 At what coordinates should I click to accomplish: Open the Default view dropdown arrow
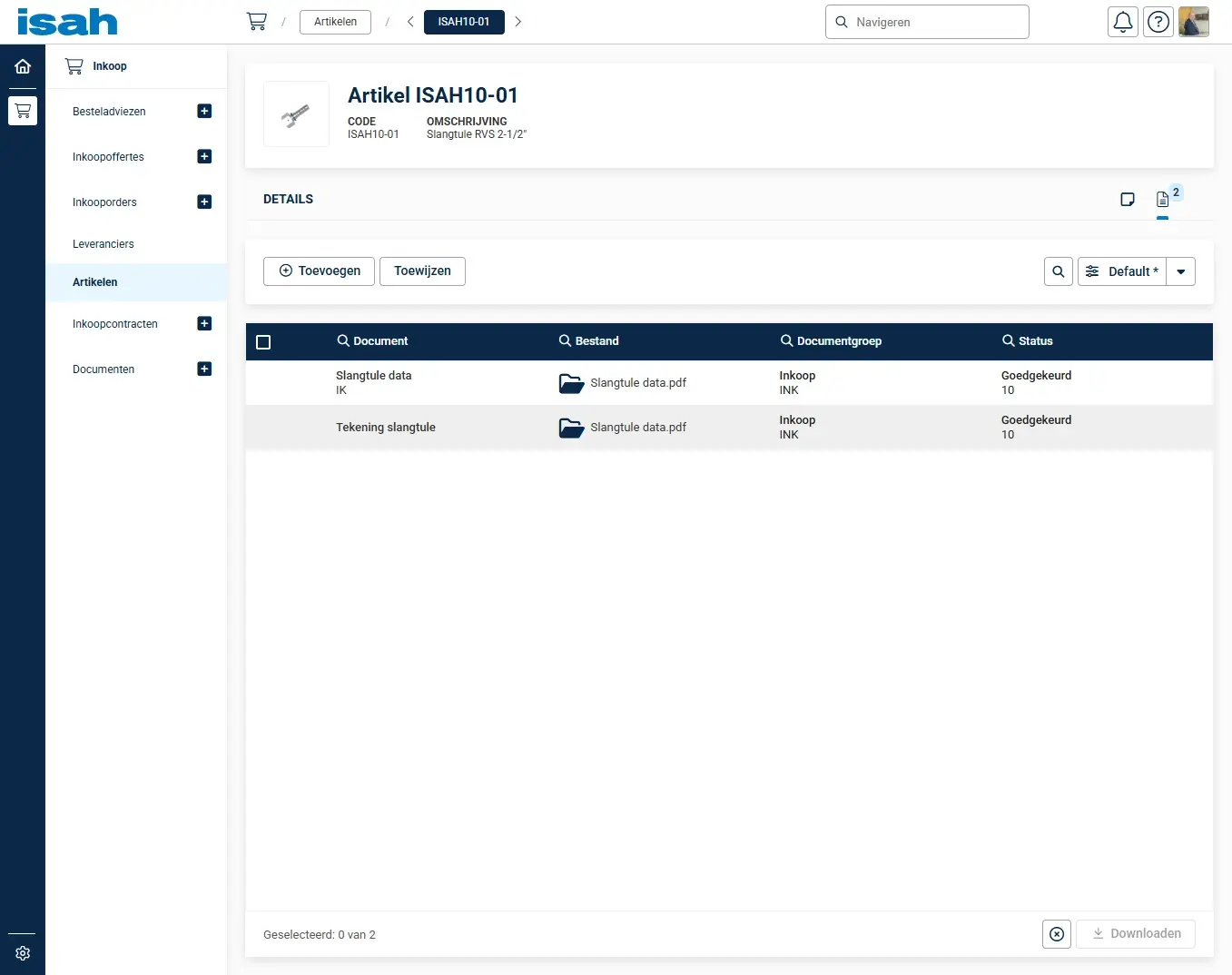tap(1181, 271)
